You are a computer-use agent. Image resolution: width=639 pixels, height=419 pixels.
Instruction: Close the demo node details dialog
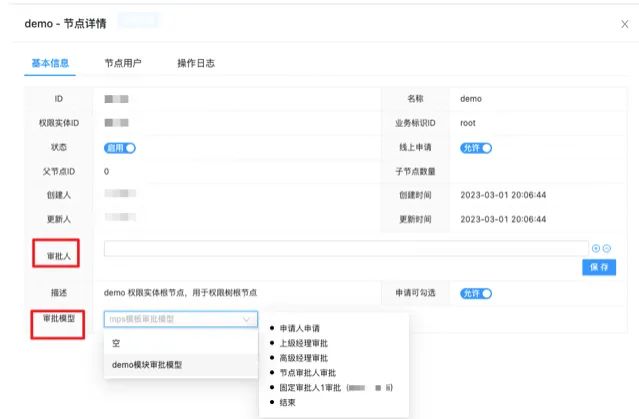point(624,24)
